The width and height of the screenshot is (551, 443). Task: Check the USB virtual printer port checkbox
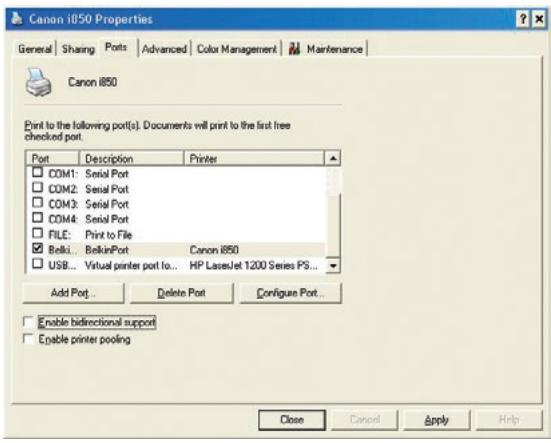[38, 263]
